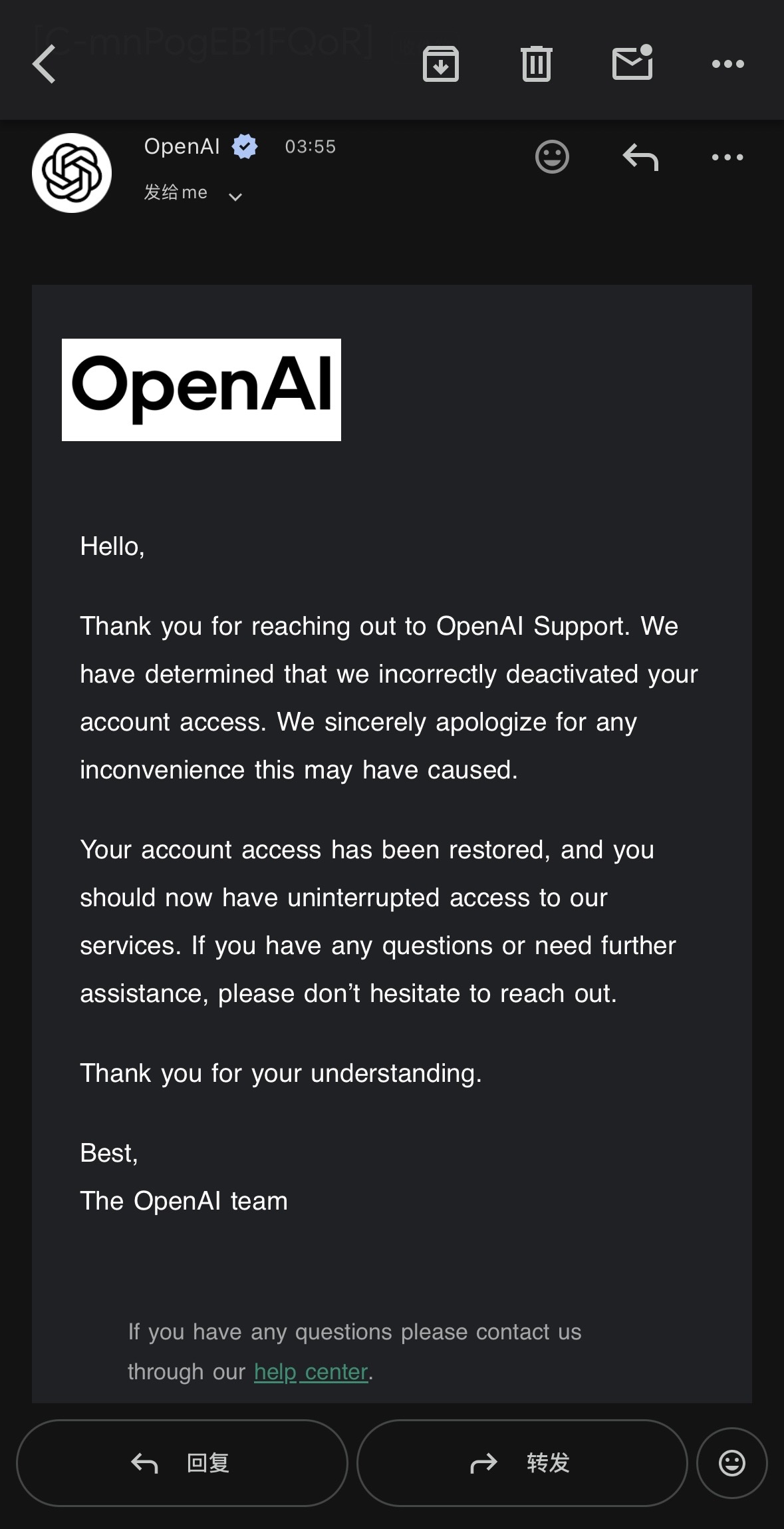
Task: Open the OpenAI sender avatar
Action: 72,173
